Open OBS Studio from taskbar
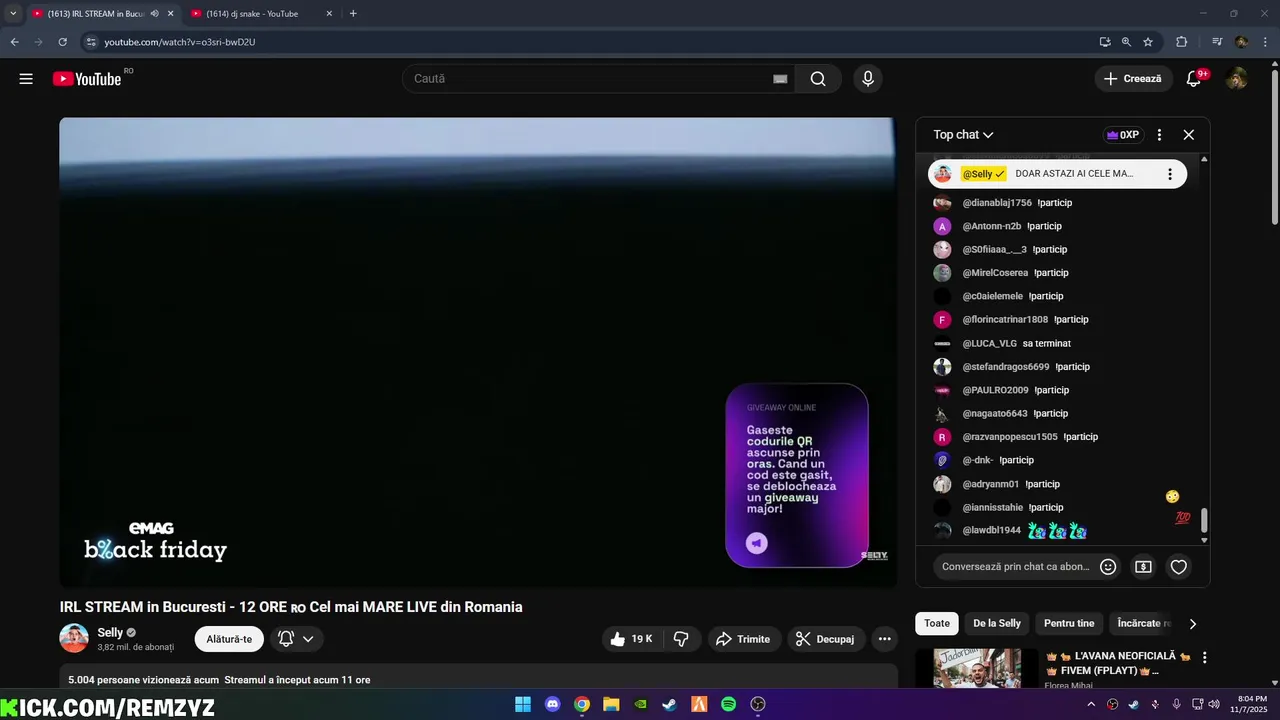 pos(758,705)
